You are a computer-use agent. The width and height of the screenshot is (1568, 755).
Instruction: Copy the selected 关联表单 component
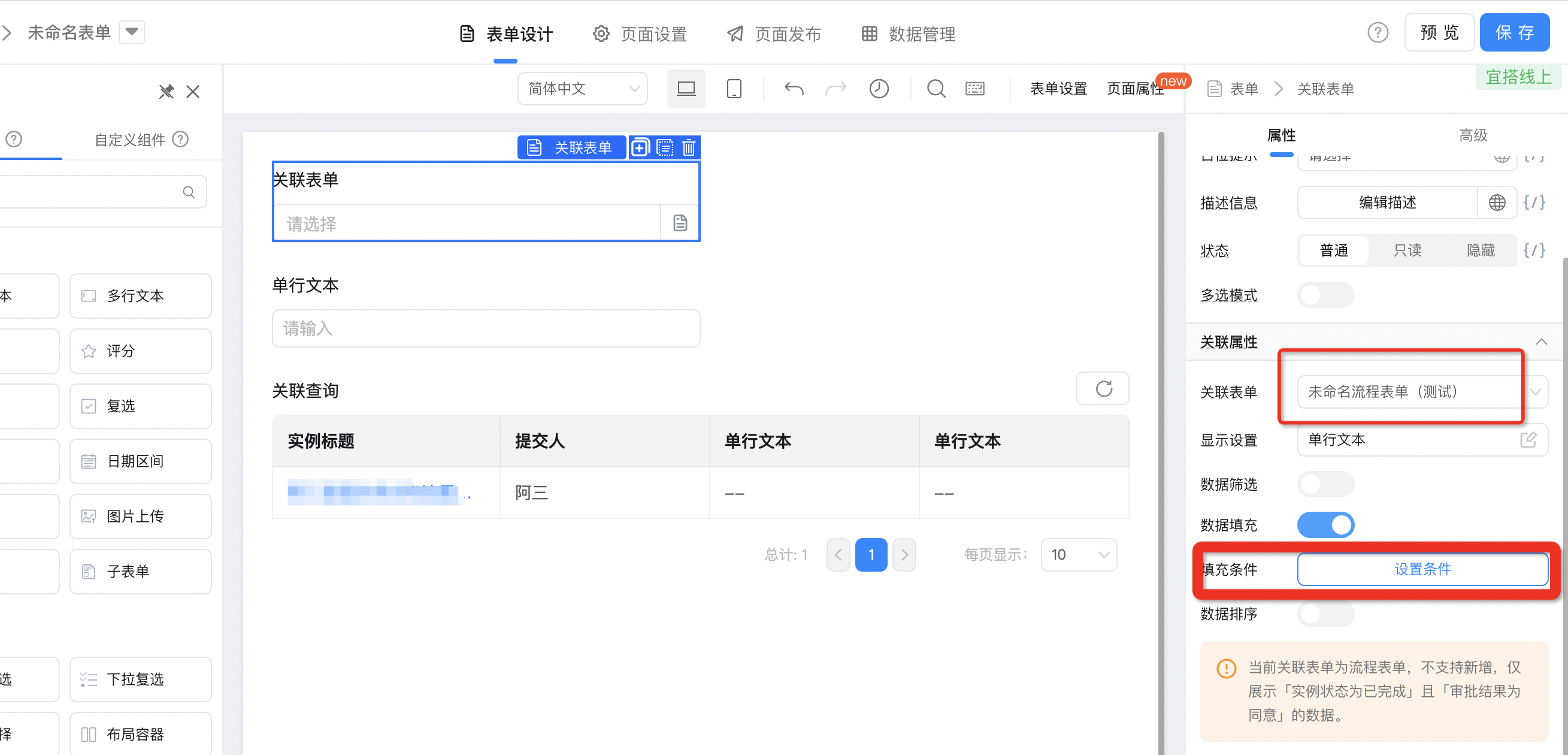pos(640,147)
